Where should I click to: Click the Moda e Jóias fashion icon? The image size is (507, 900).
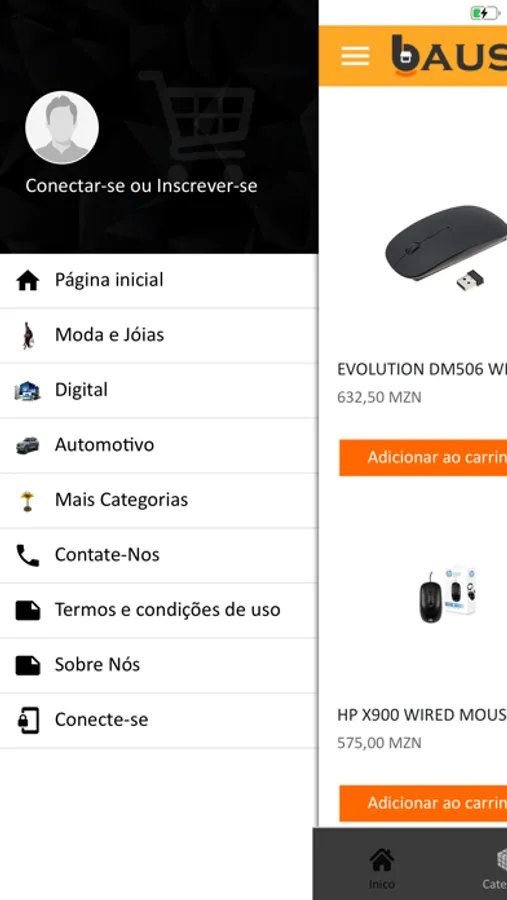(28, 336)
